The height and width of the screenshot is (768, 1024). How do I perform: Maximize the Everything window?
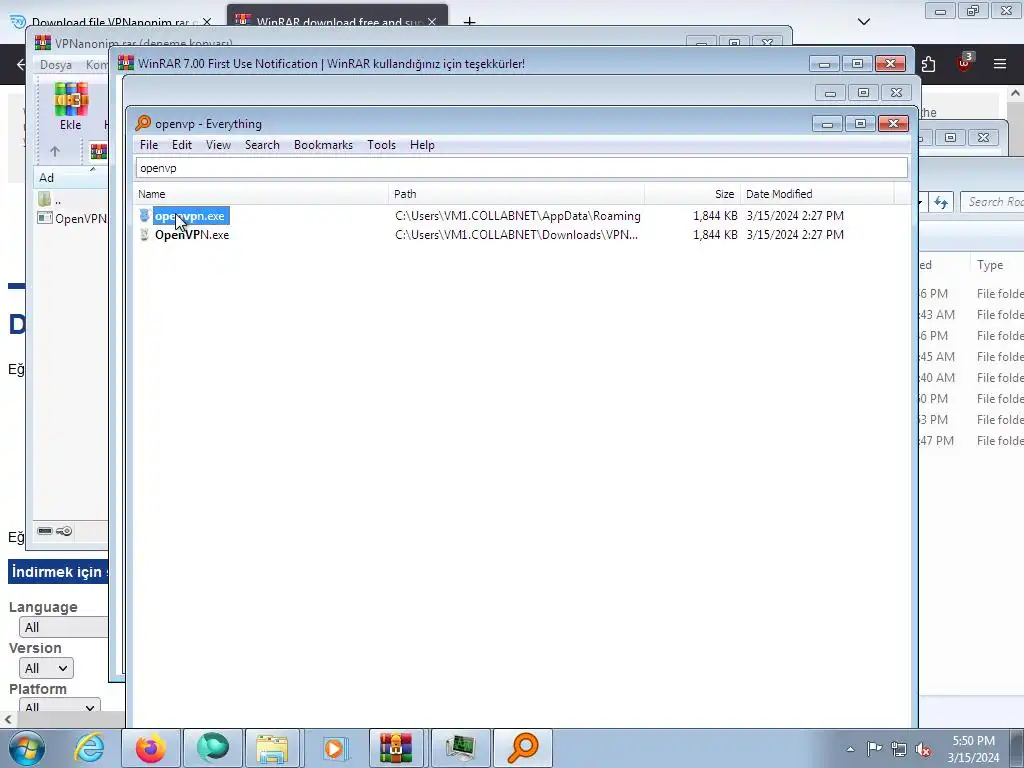pos(860,123)
